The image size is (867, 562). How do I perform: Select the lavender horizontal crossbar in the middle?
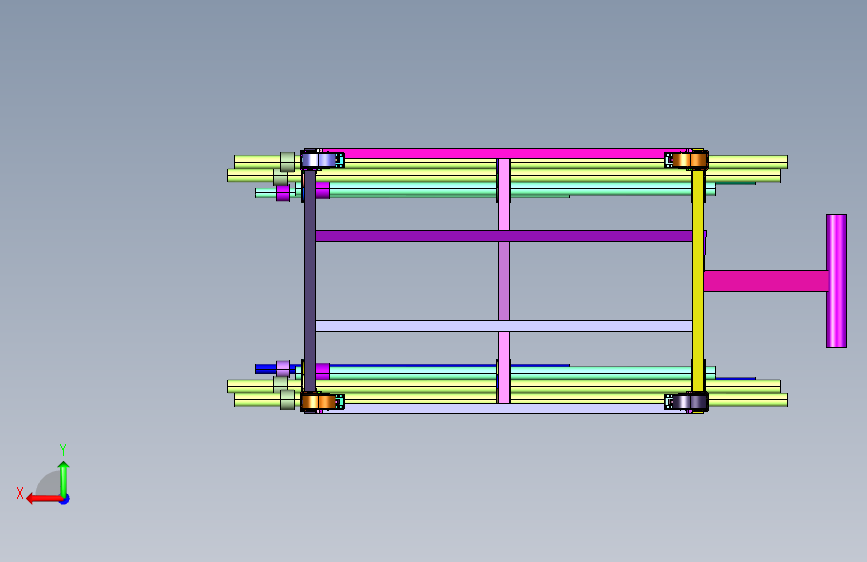coord(504,326)
